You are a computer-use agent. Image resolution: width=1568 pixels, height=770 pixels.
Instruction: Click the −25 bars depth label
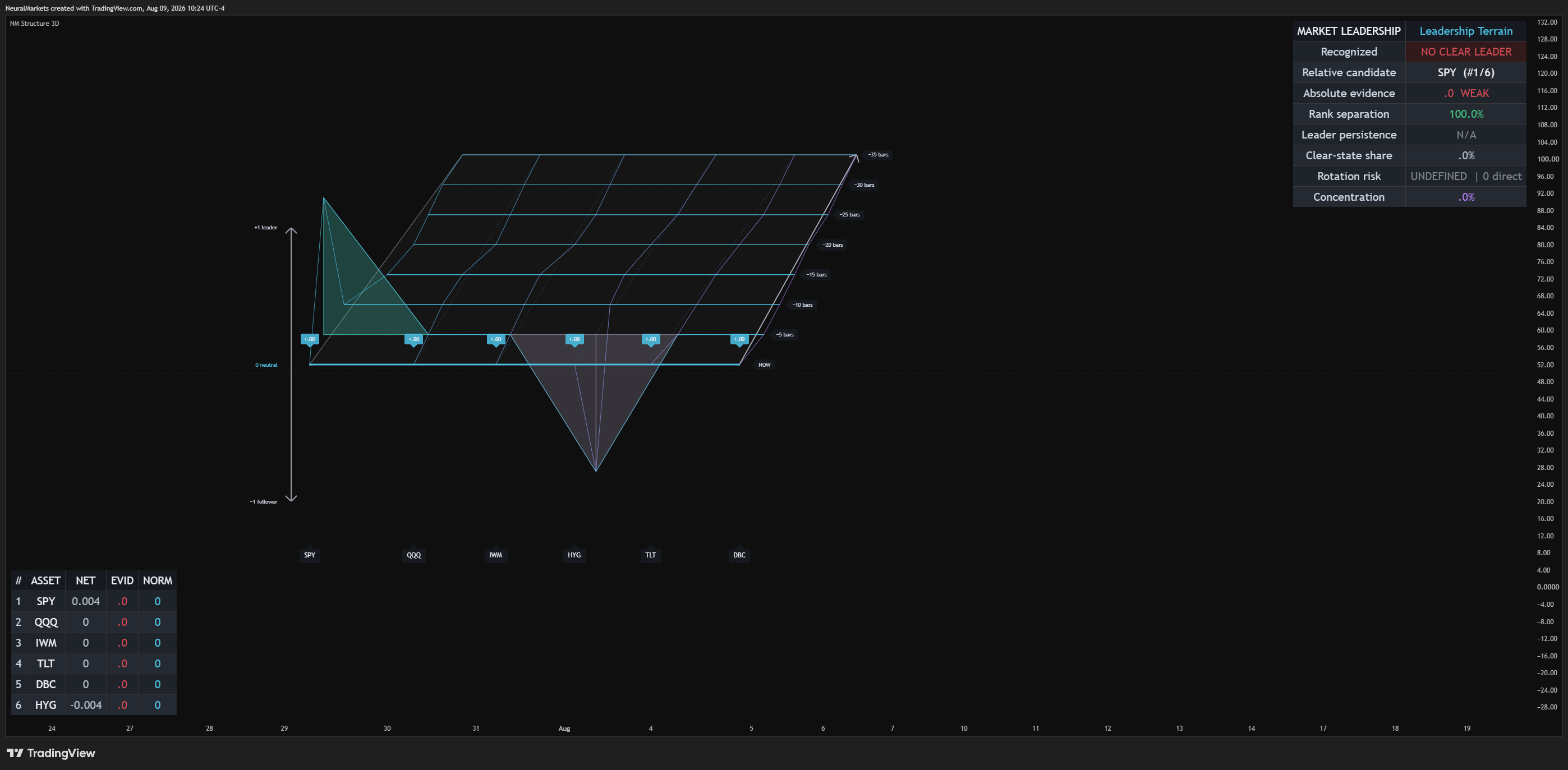tap(849, 214)
